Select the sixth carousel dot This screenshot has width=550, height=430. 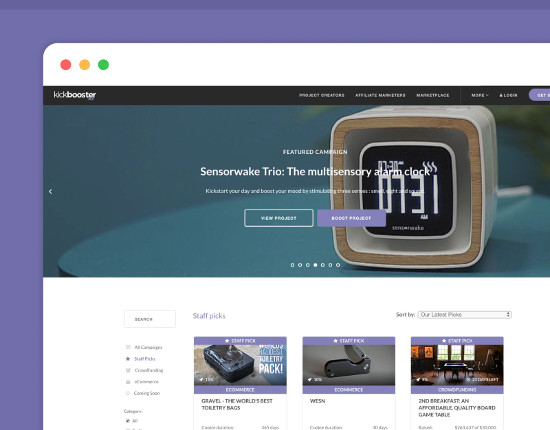(330, 265)
